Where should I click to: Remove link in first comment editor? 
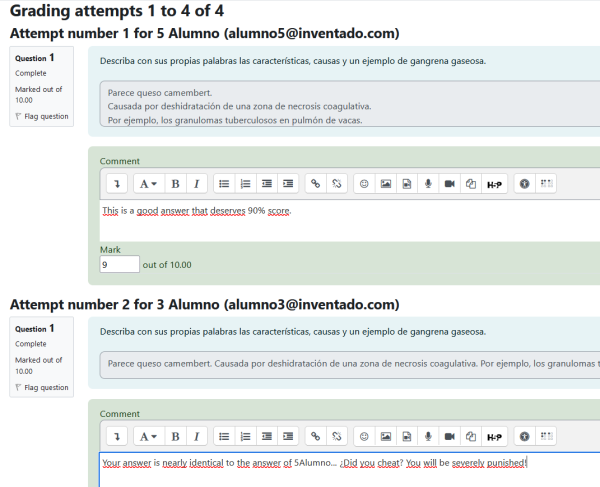[x=337, y=184]
